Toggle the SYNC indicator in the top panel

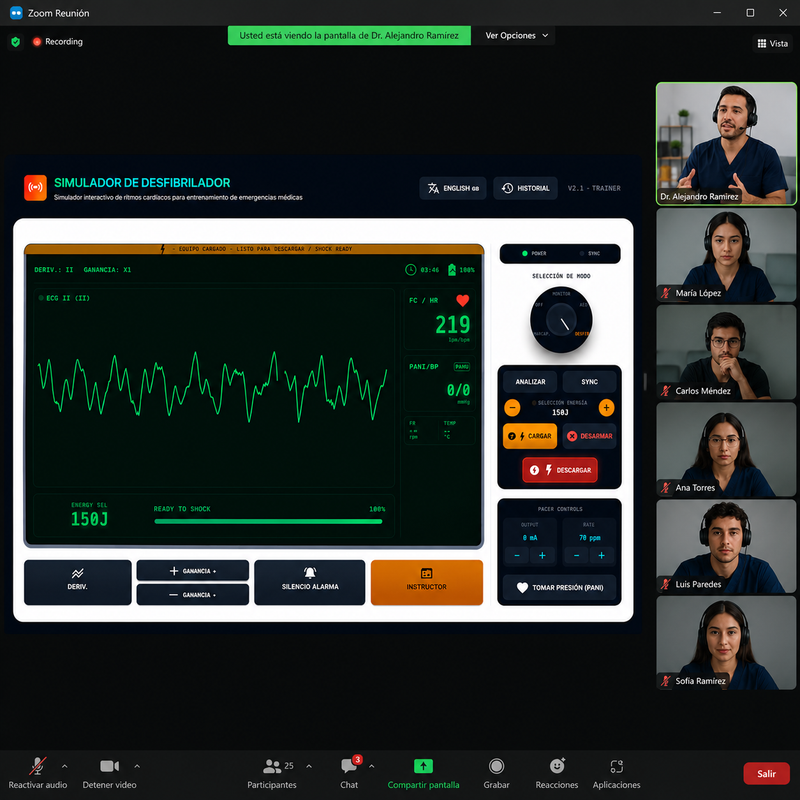590,254
